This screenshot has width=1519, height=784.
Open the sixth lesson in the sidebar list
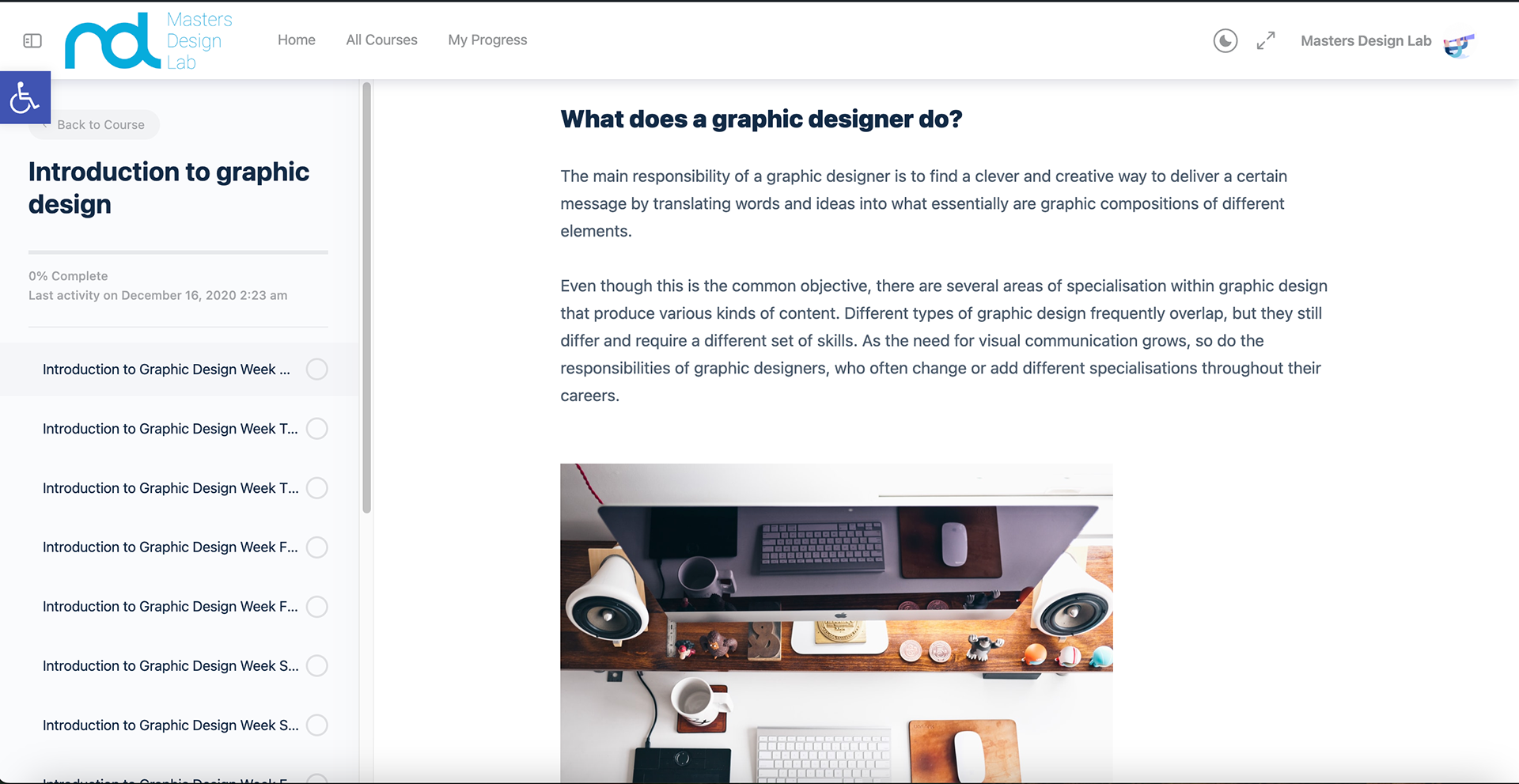pyautogui.click(x=170, y=666)
